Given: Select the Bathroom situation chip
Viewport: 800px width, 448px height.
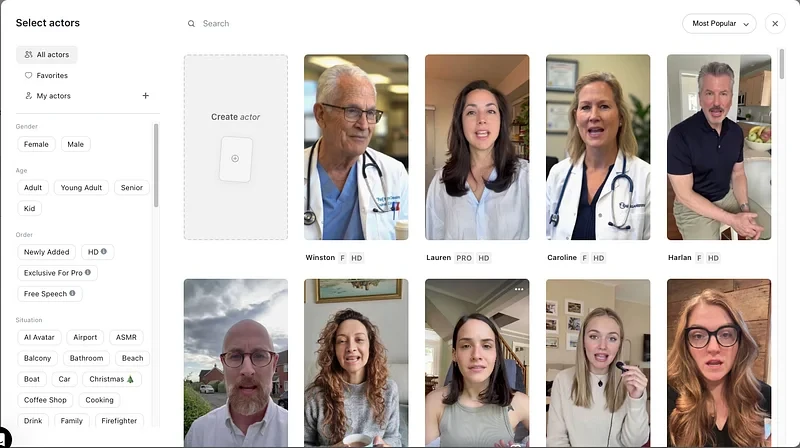Looking at the screenshot, I should click(x=86, y=358).
